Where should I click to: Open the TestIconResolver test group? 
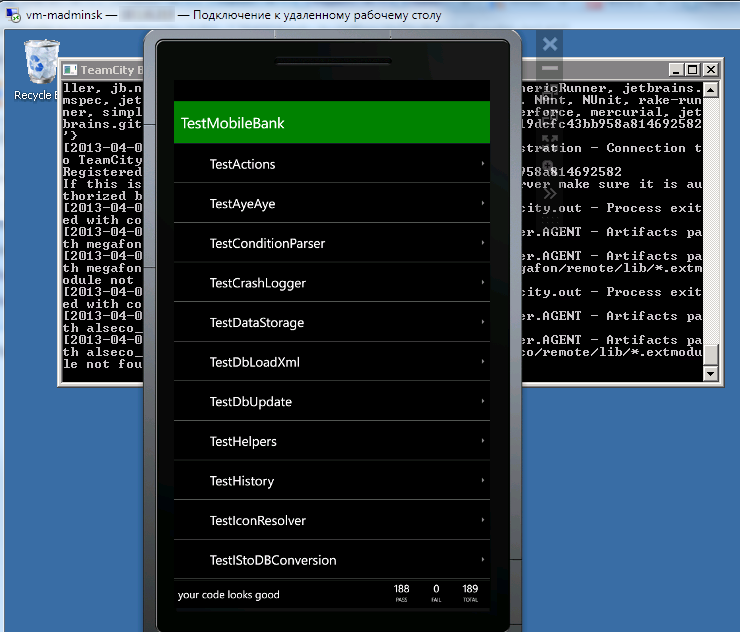(x=332, y=521)
